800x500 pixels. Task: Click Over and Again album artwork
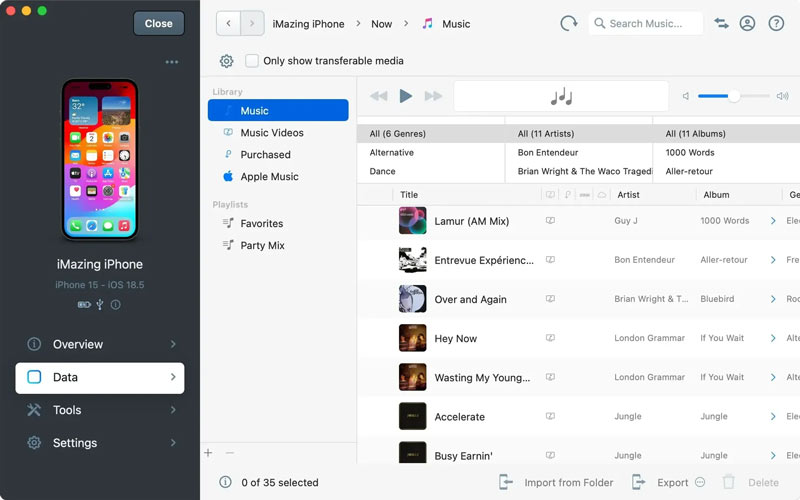(412, 298)
